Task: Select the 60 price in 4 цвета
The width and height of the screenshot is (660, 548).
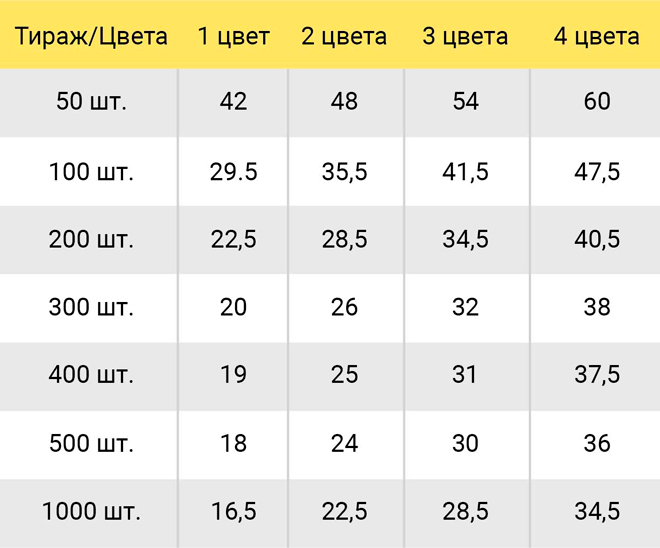Action: pyautogui.click(x=597, y=101)
